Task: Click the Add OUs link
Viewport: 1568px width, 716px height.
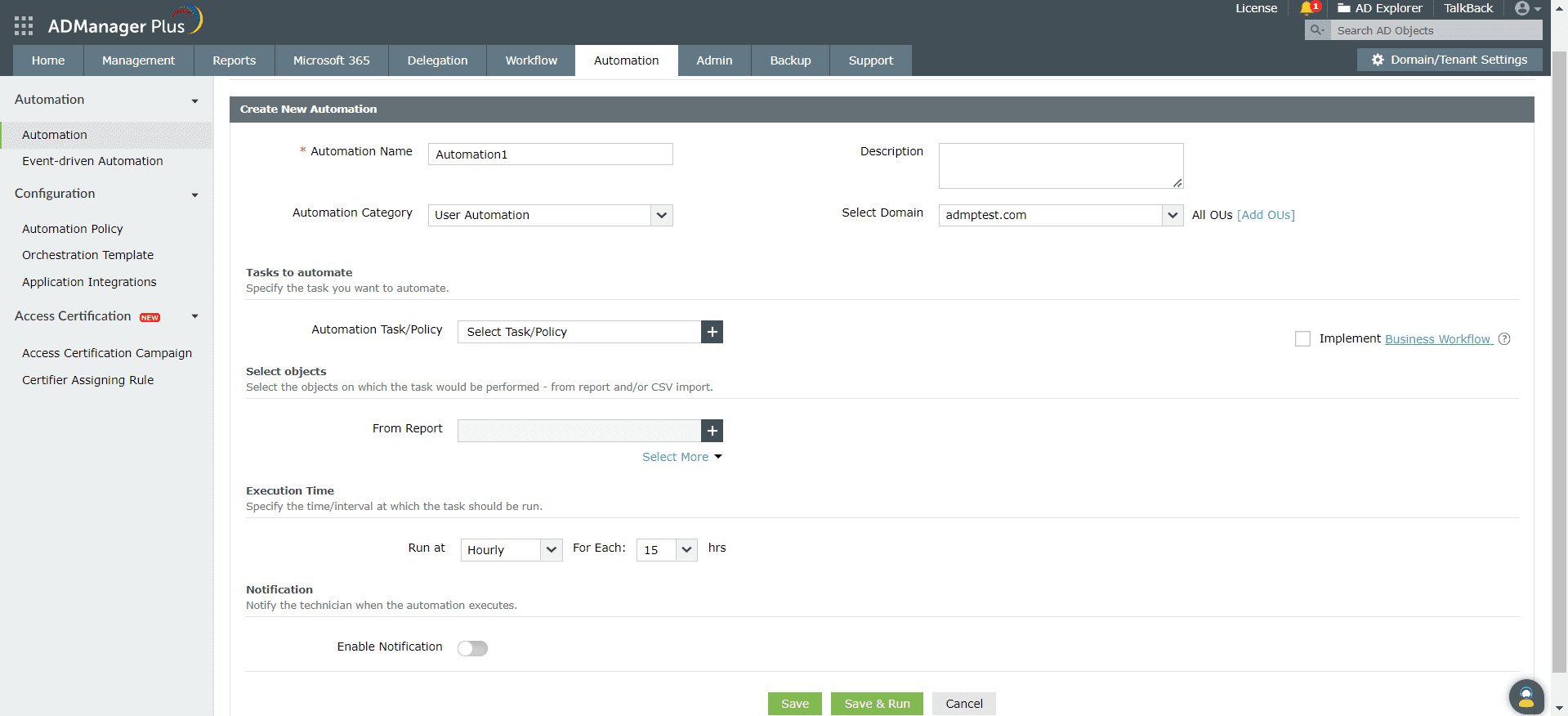Action: click(1266, 215)
